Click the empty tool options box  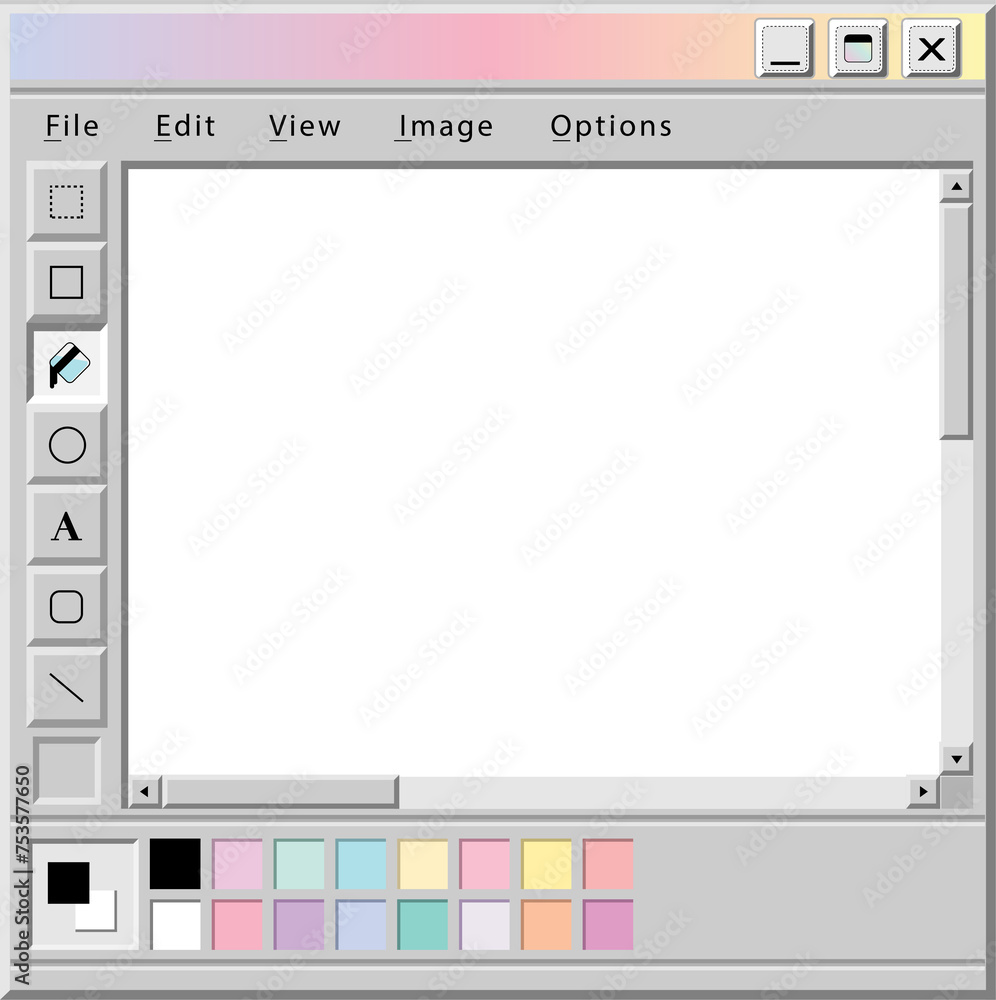(x=67, y=770)
